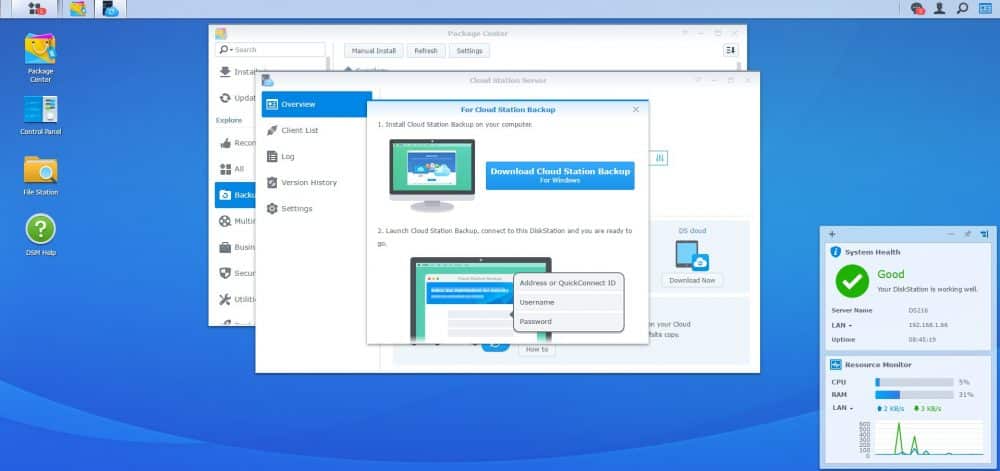
Task: Select Recommended category thumbs-up icon
Action: (225, 143)
